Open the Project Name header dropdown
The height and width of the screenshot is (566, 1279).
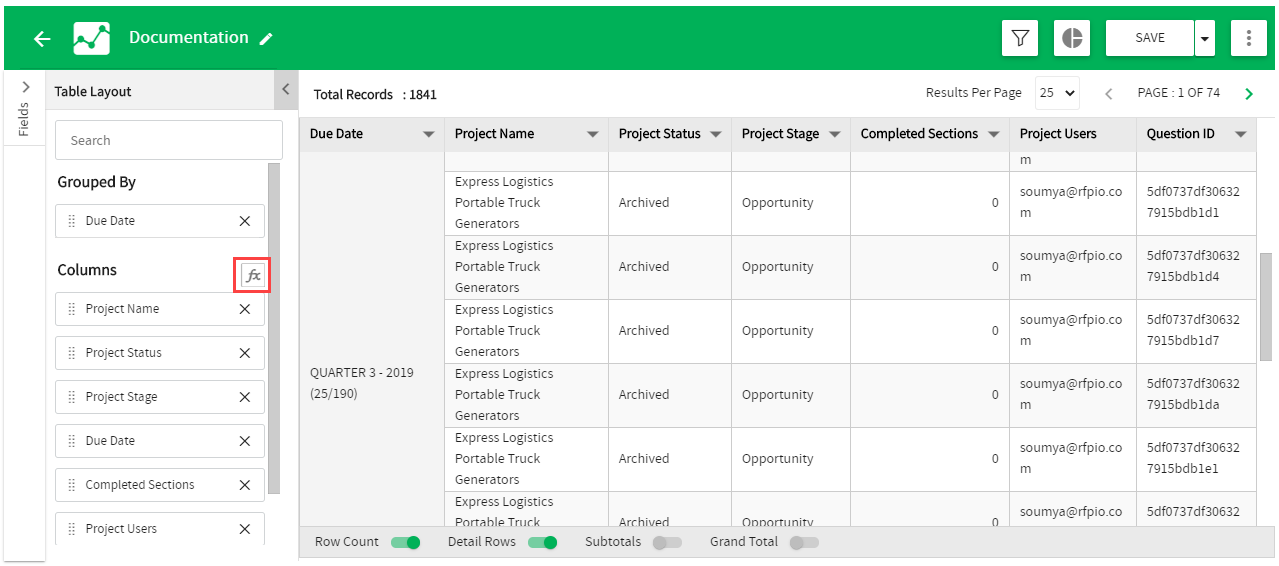pos(593,134)
